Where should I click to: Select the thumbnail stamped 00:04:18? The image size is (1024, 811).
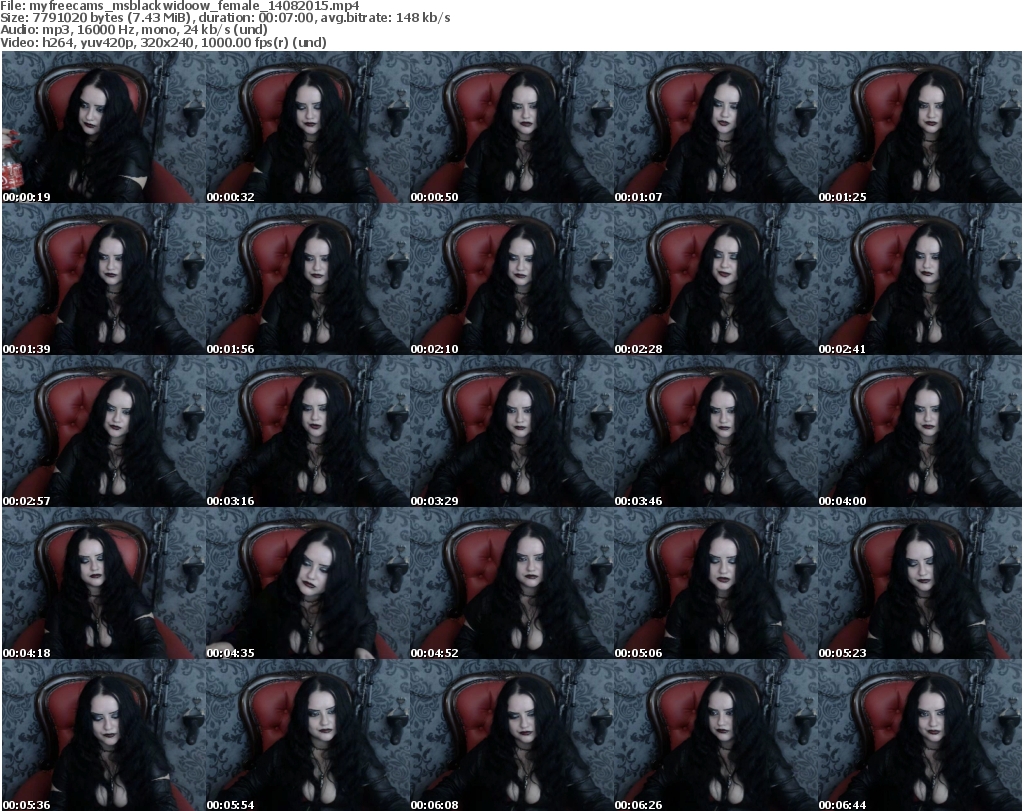point(104,583)
